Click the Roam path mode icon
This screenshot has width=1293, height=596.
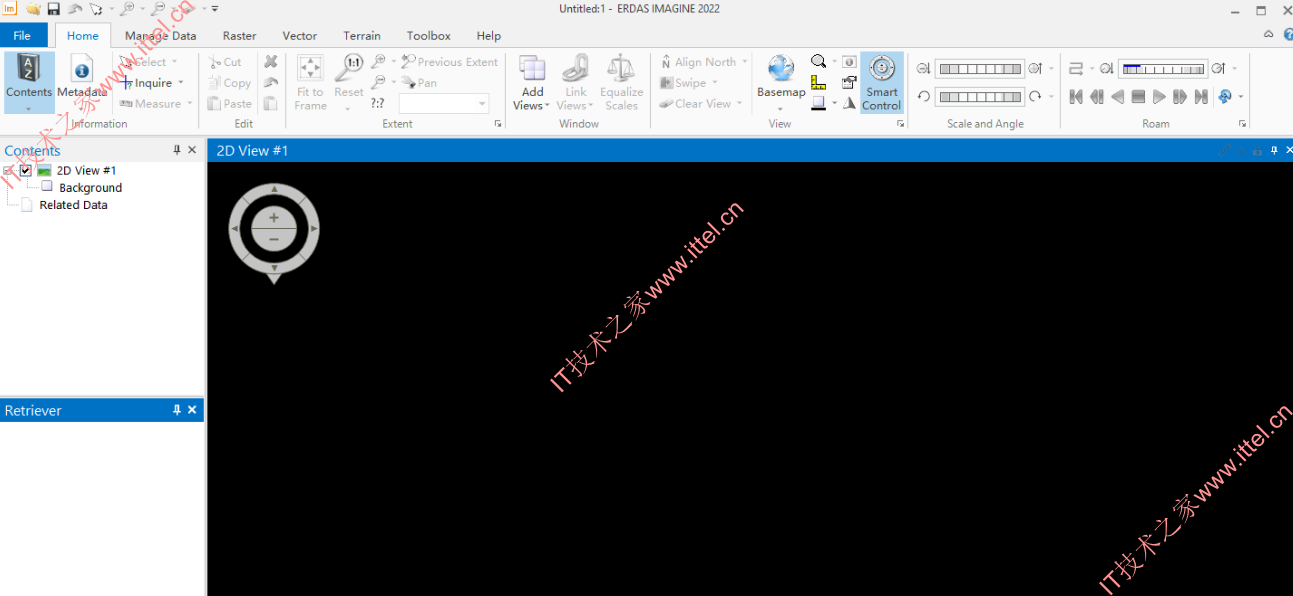click(1076, 69)
